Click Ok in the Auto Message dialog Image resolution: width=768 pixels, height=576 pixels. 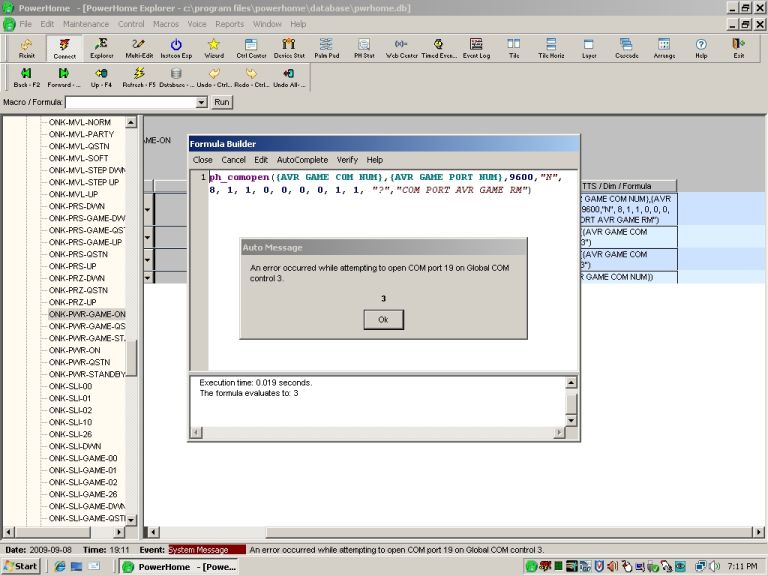383,319
